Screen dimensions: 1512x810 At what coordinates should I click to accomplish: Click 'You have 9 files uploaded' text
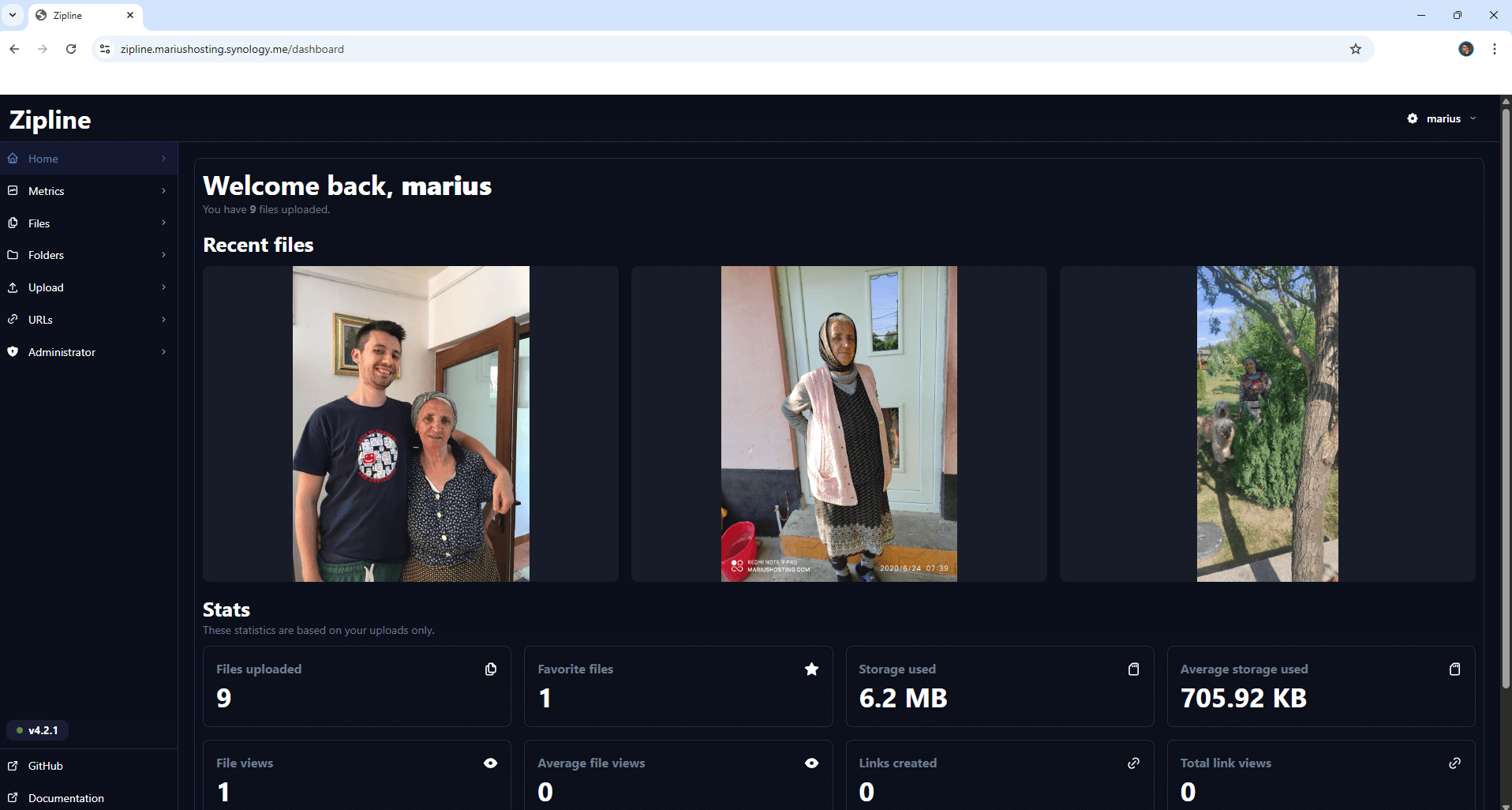pos(267,209)
